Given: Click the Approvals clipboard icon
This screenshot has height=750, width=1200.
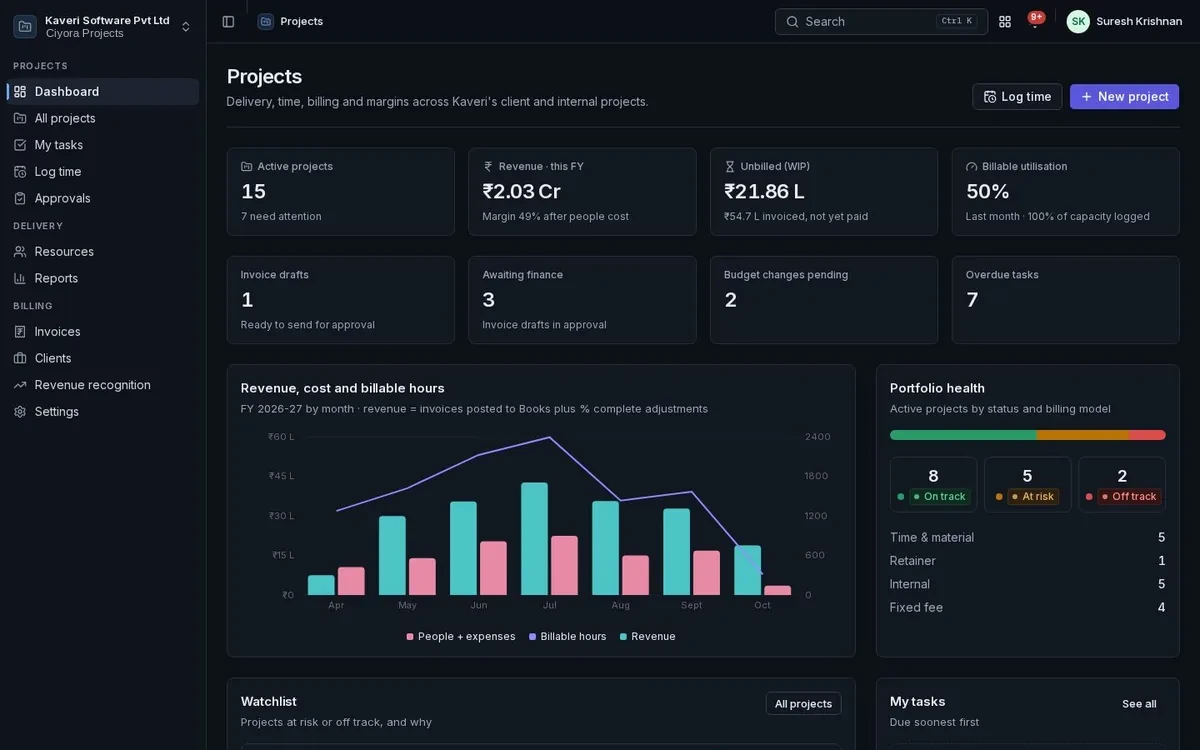Looking at the screenshot, I should point(20,198).
